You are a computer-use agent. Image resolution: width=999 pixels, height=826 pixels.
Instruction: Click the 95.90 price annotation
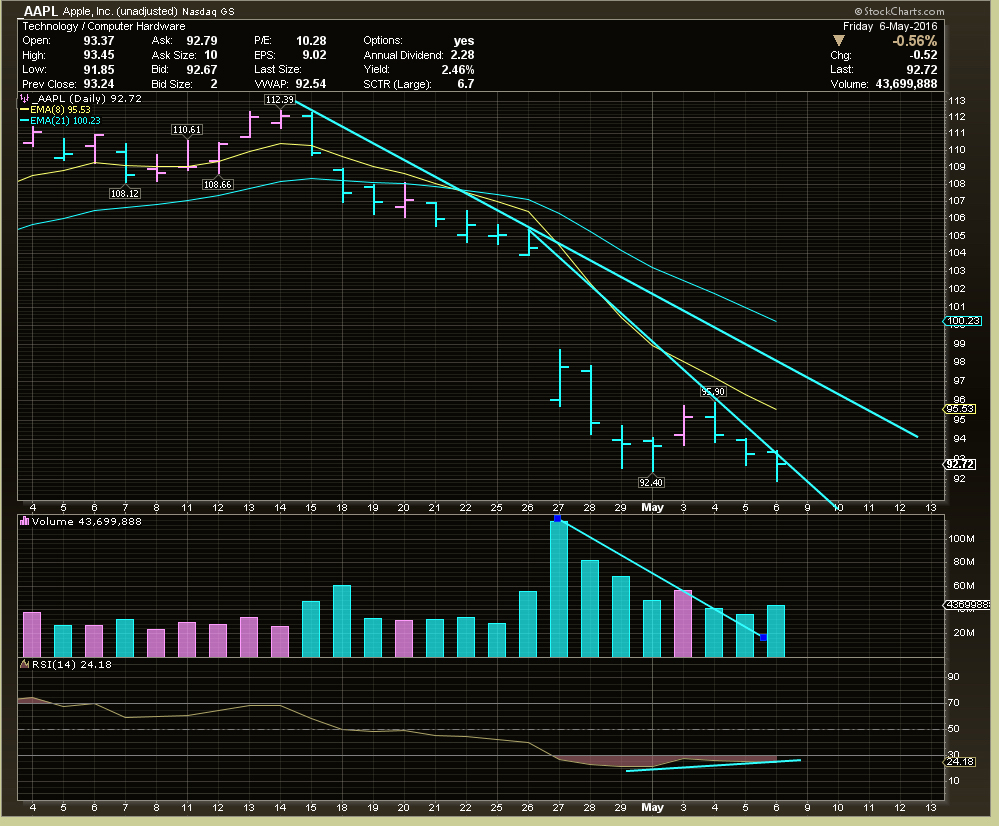click(x=712, y=392)
